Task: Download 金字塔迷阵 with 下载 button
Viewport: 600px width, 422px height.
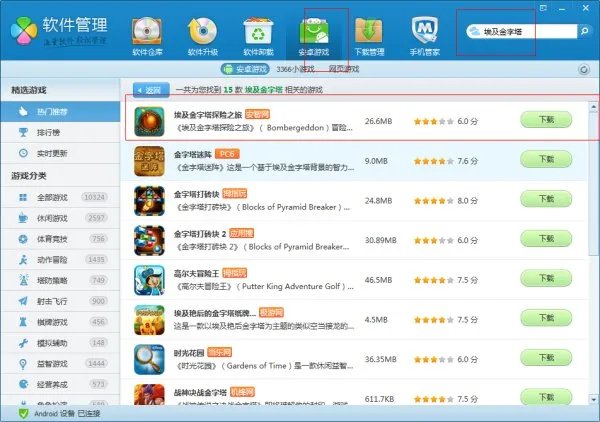Action: click(x=546, y=159)
